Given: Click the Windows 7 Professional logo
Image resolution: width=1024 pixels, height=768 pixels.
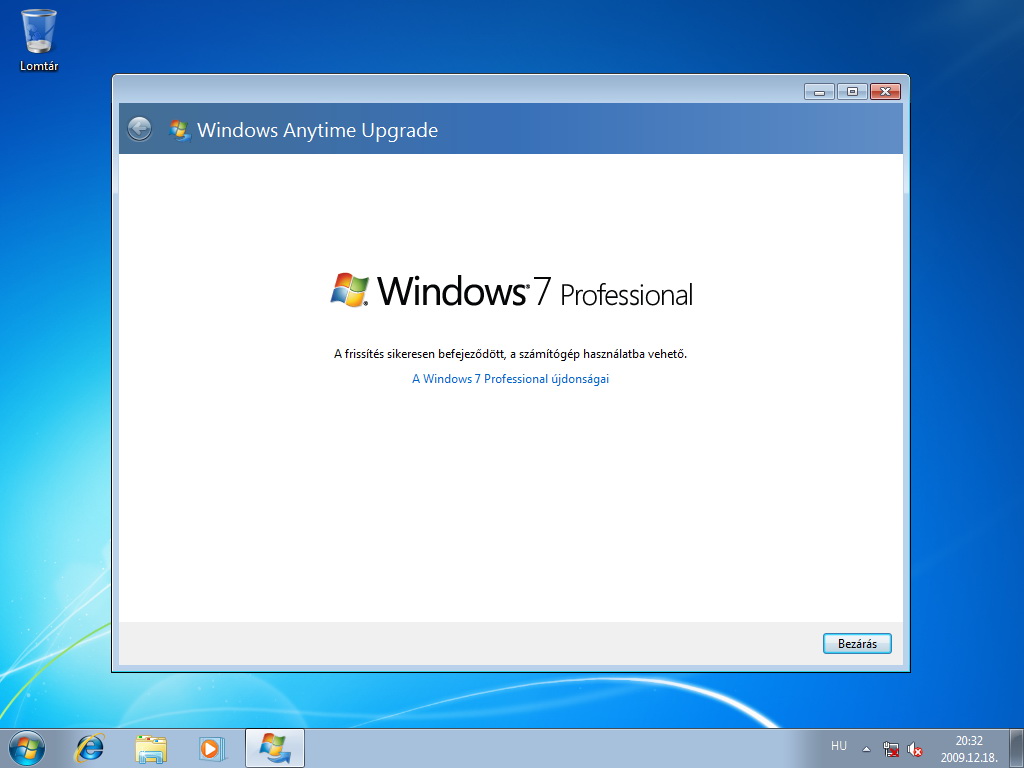Looking at the screenshot, I should [511, 291].
